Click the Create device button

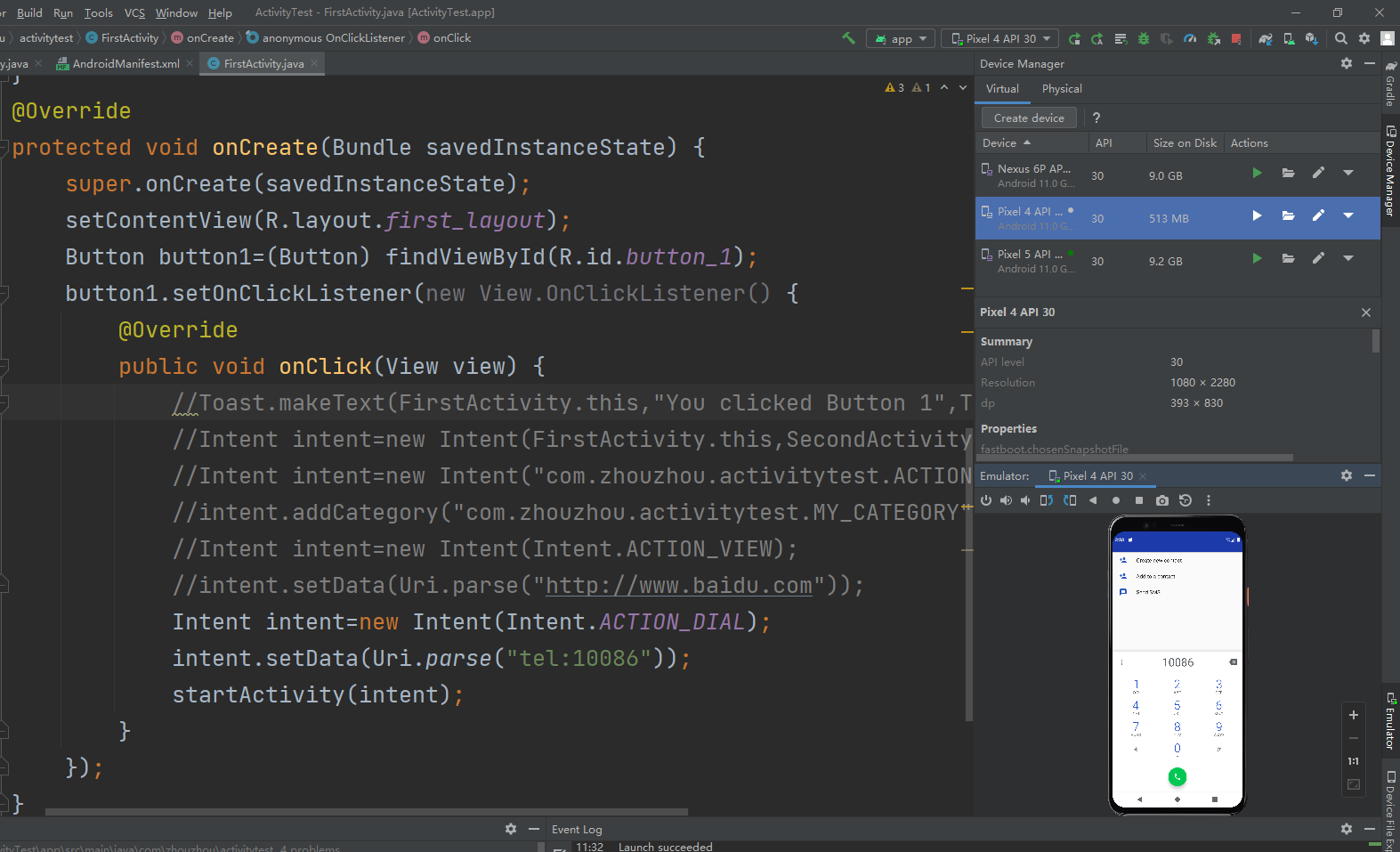(x=1029, y=118)
